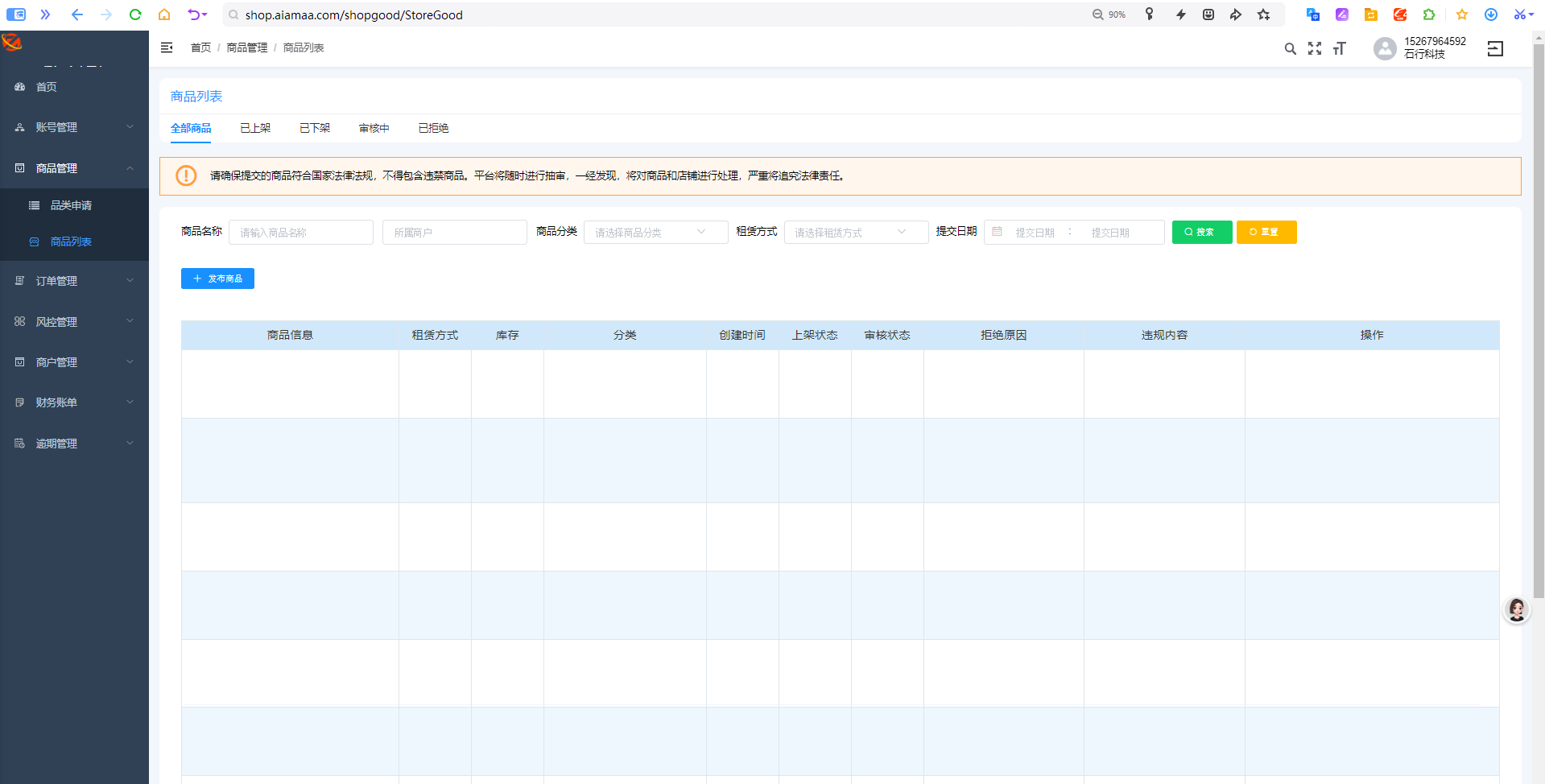Switch to the 全部商品 tab
Viewport: 1545px width, 784px height.
coord(191,129)
